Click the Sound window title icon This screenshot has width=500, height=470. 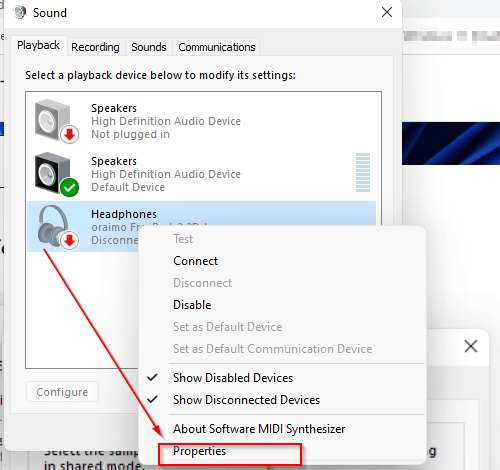click(20, 13)
